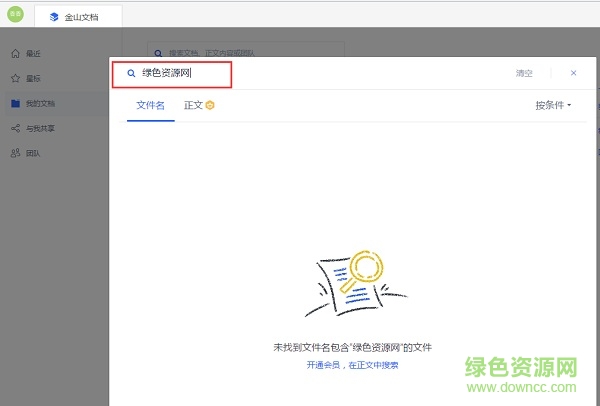Open 与我共享 in the sidebar
Image resolution: width=600 pixels, height=406 pixels.
click(39, 128)
